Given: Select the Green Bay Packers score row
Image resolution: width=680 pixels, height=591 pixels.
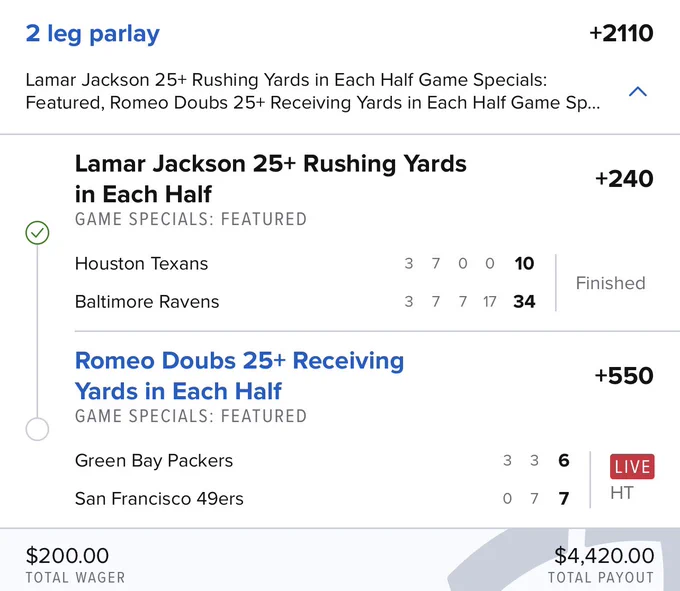Looking at the screenshot, I should [322, 460].
